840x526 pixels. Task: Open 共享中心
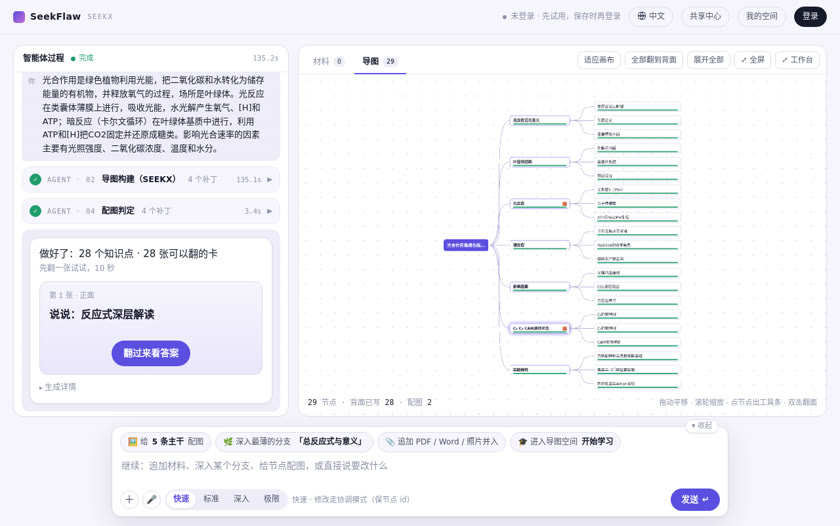[705, 16]
